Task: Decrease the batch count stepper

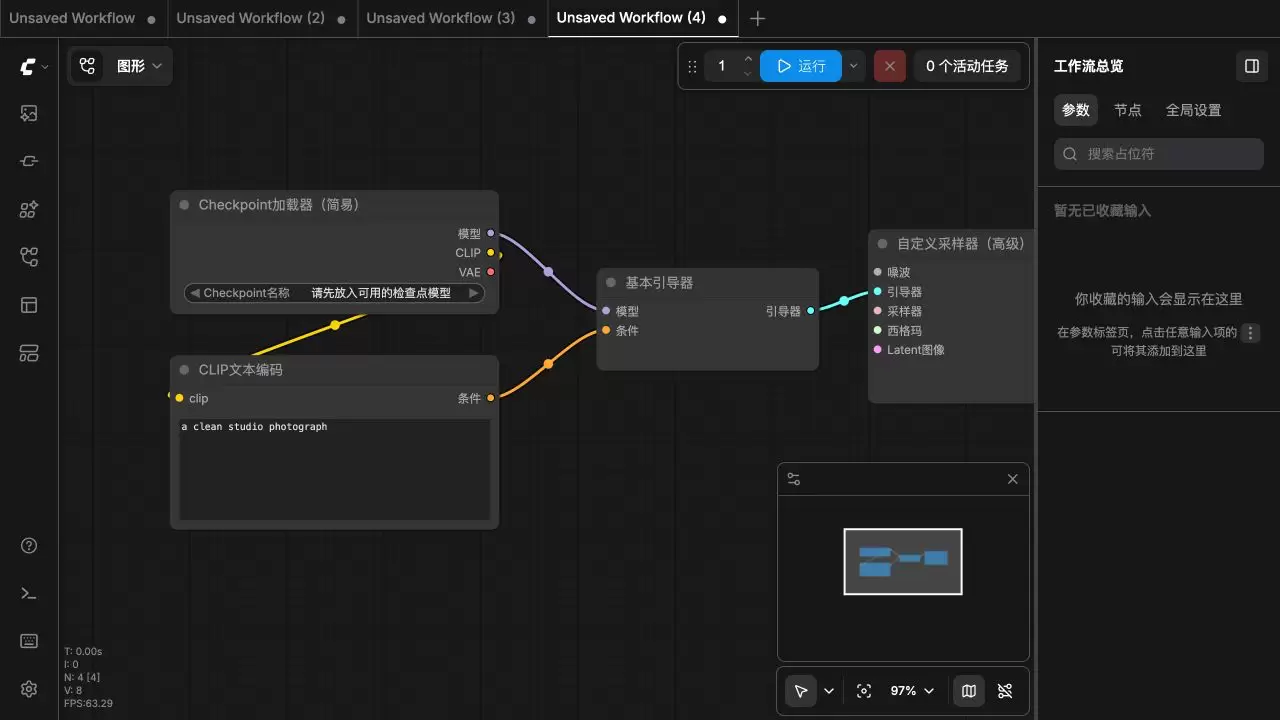Action: [x=748, y=74]
